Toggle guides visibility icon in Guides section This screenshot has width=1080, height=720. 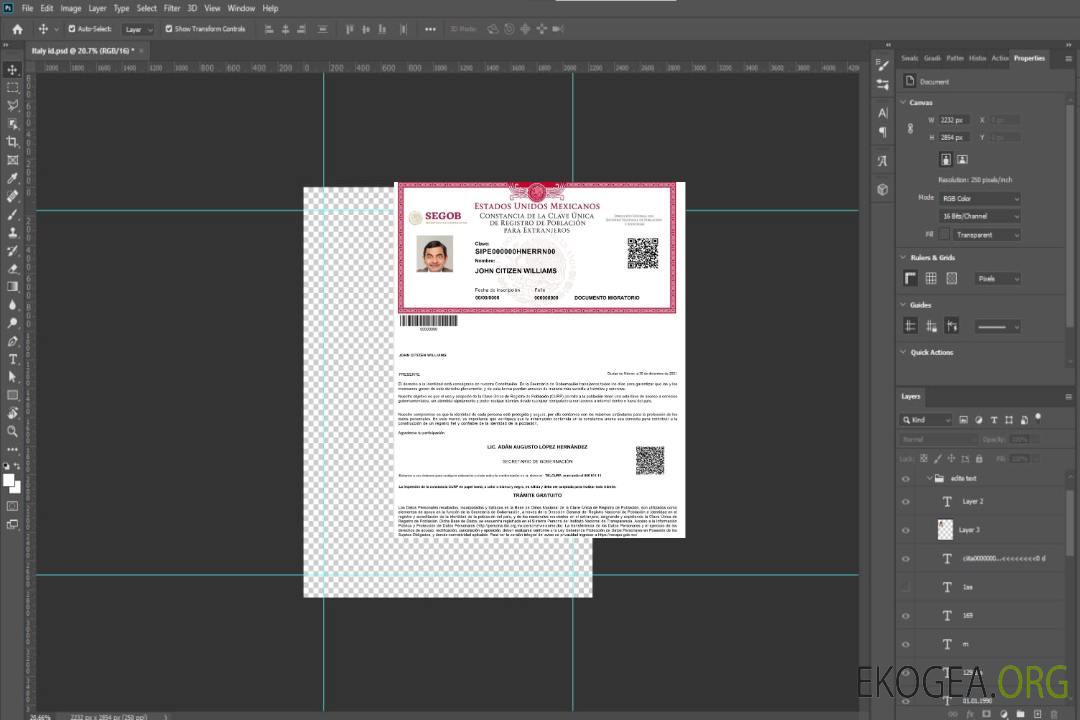(911, 327)
